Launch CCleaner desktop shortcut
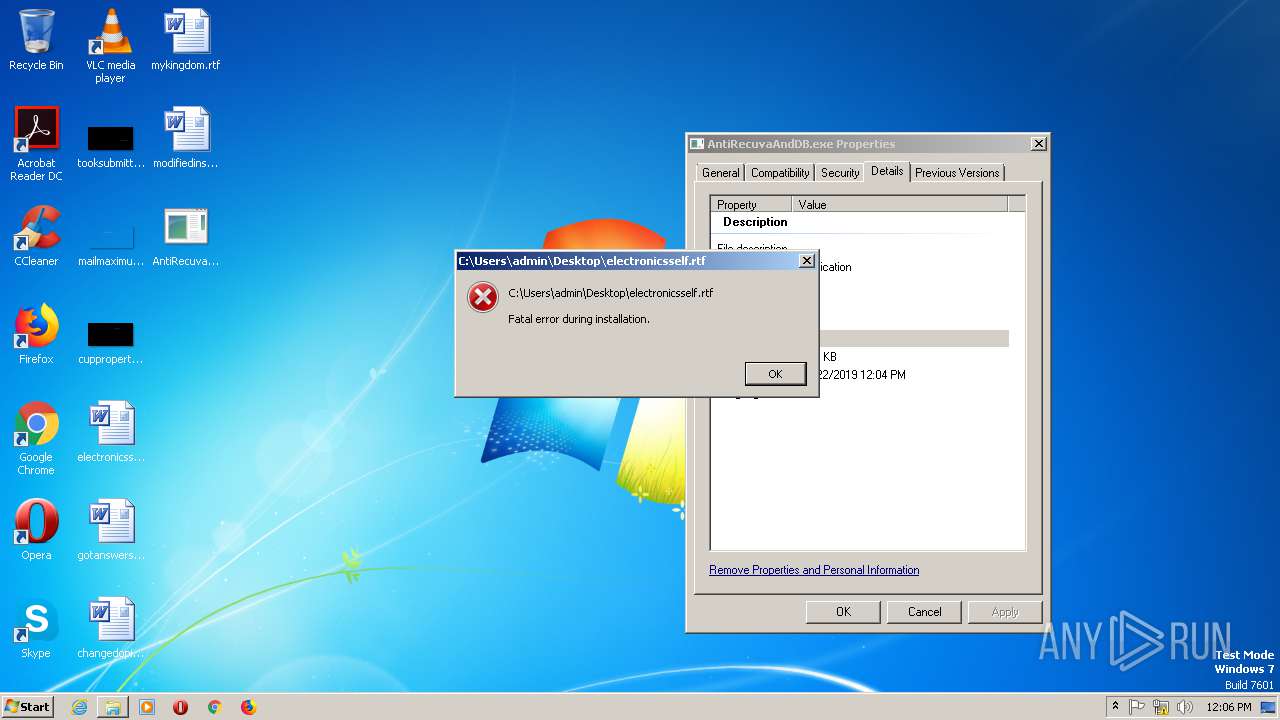 pyautogui.click(x=36, y=236)
